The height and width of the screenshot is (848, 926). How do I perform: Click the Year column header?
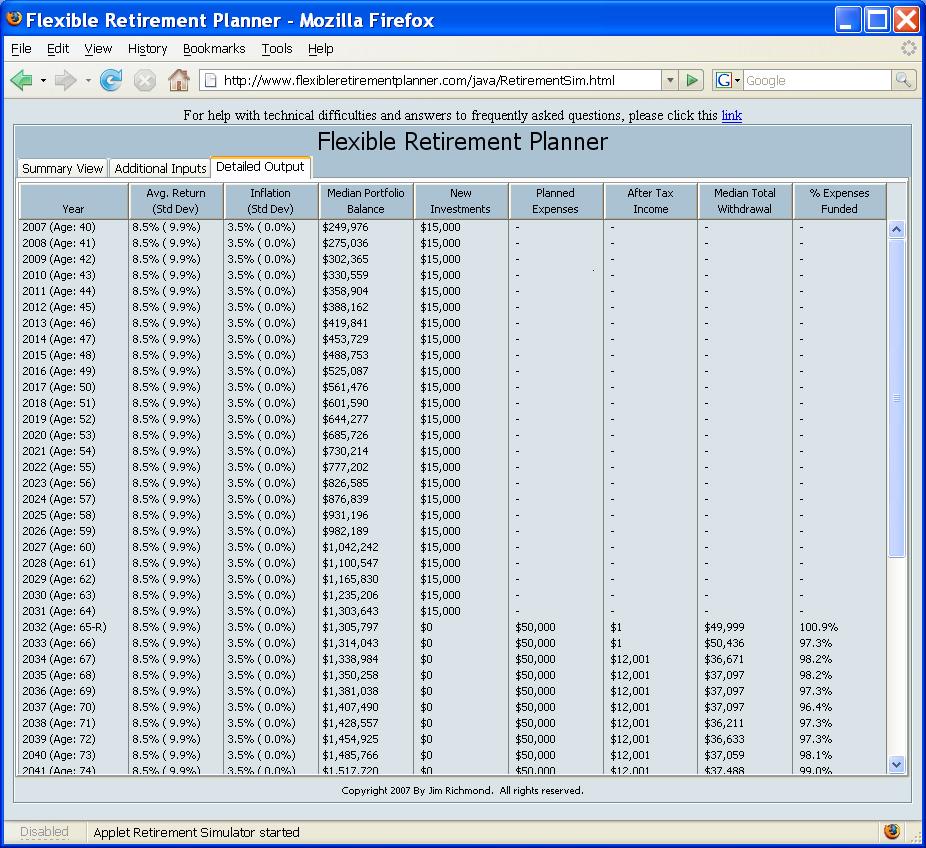[73, 201]
